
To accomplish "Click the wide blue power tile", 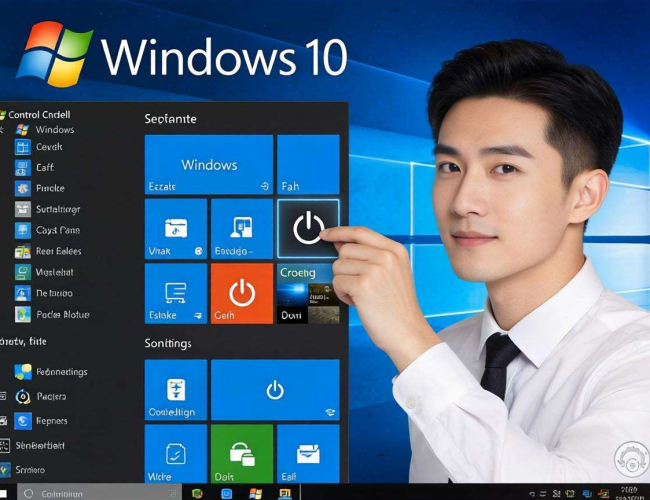I will pyautogui.click(x=275, y=390).
